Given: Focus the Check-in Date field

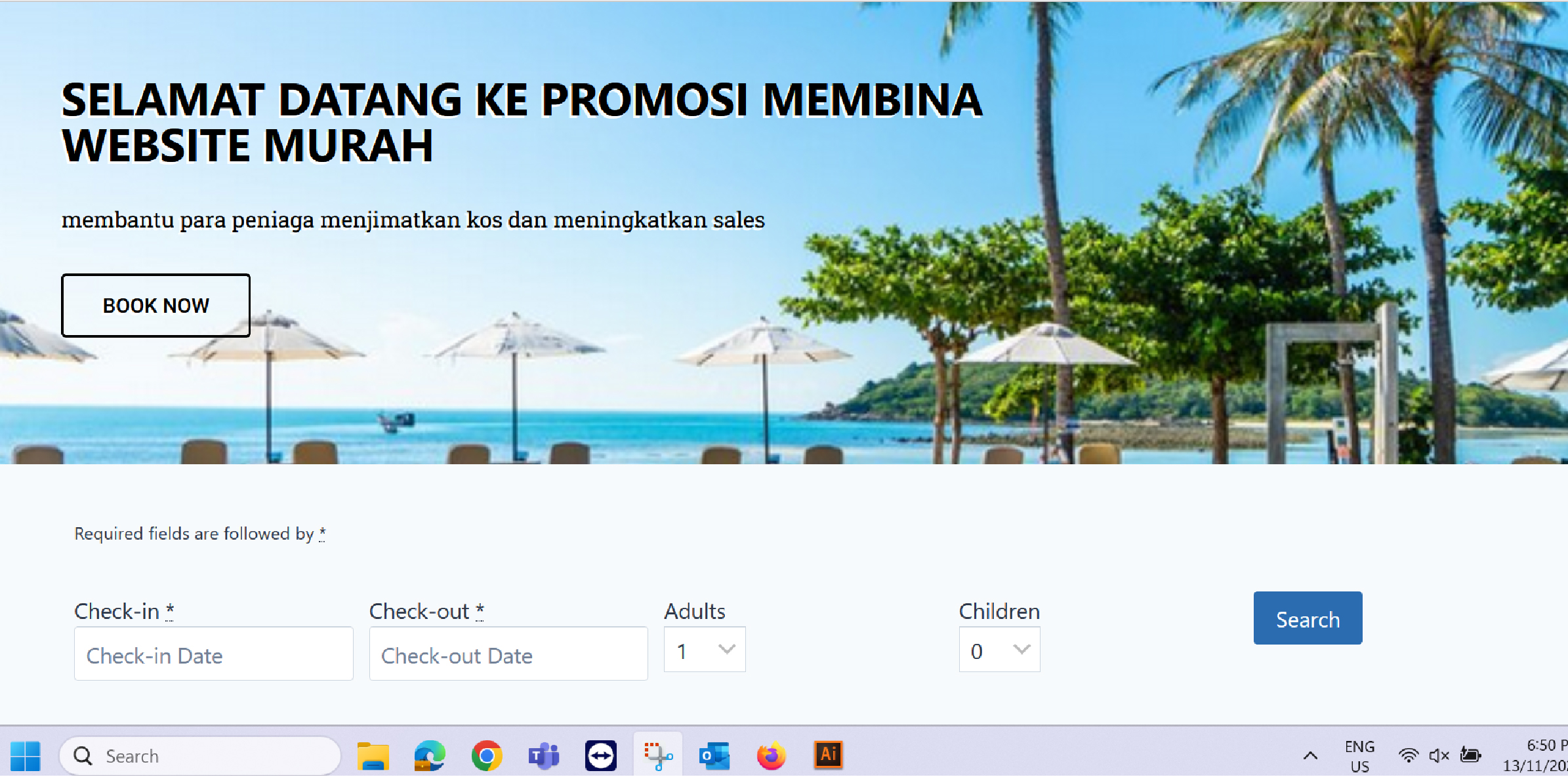Looking at the screenshot, I should pos(214,654).
